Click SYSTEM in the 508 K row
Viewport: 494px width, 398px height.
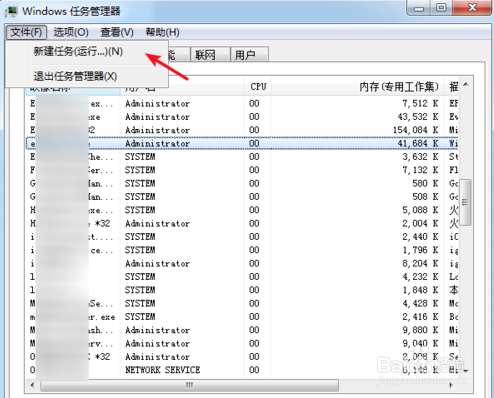pyautogui.click(x=140, y=197)
